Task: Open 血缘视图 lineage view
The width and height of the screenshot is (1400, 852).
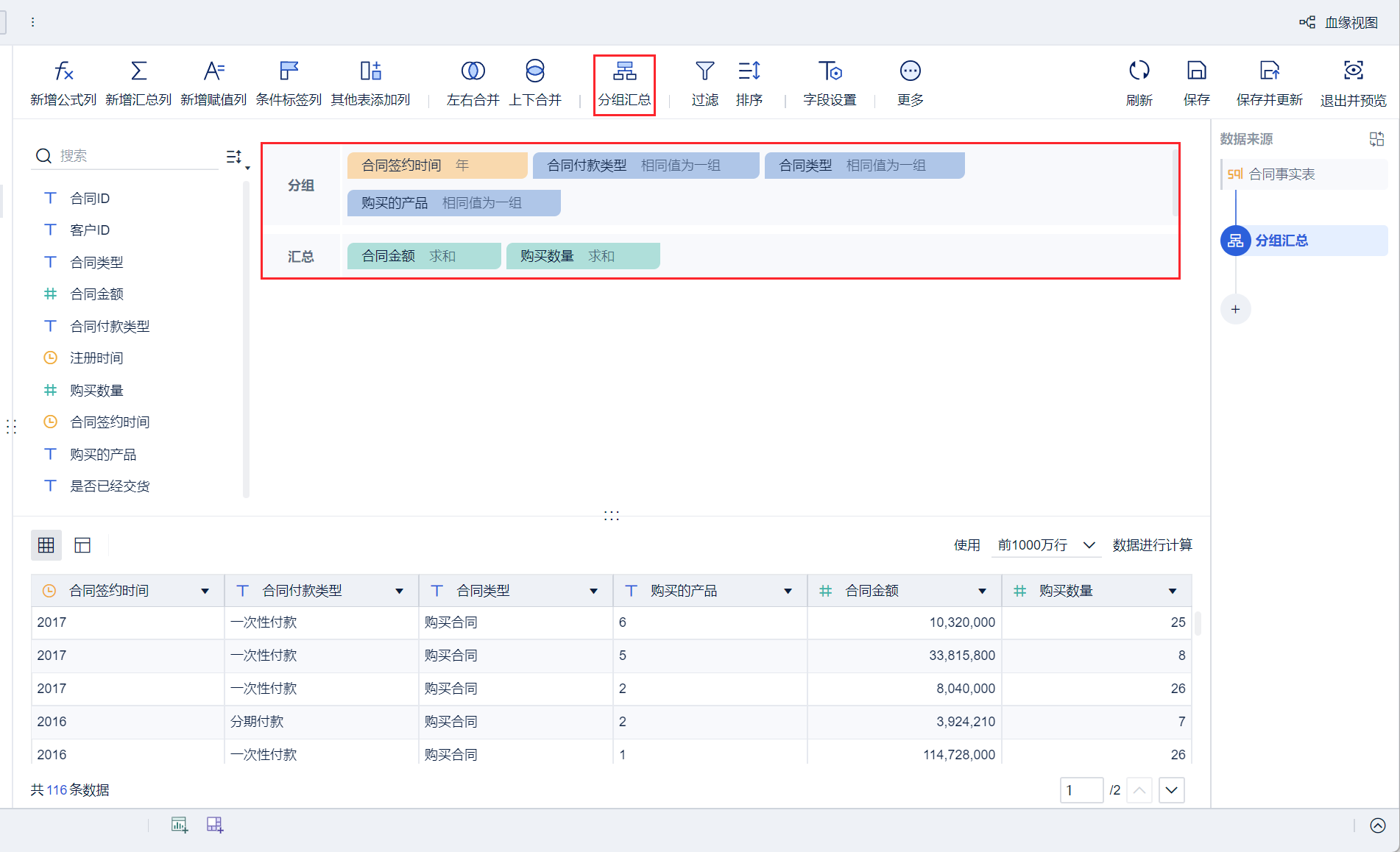Action: point(1339,23)
